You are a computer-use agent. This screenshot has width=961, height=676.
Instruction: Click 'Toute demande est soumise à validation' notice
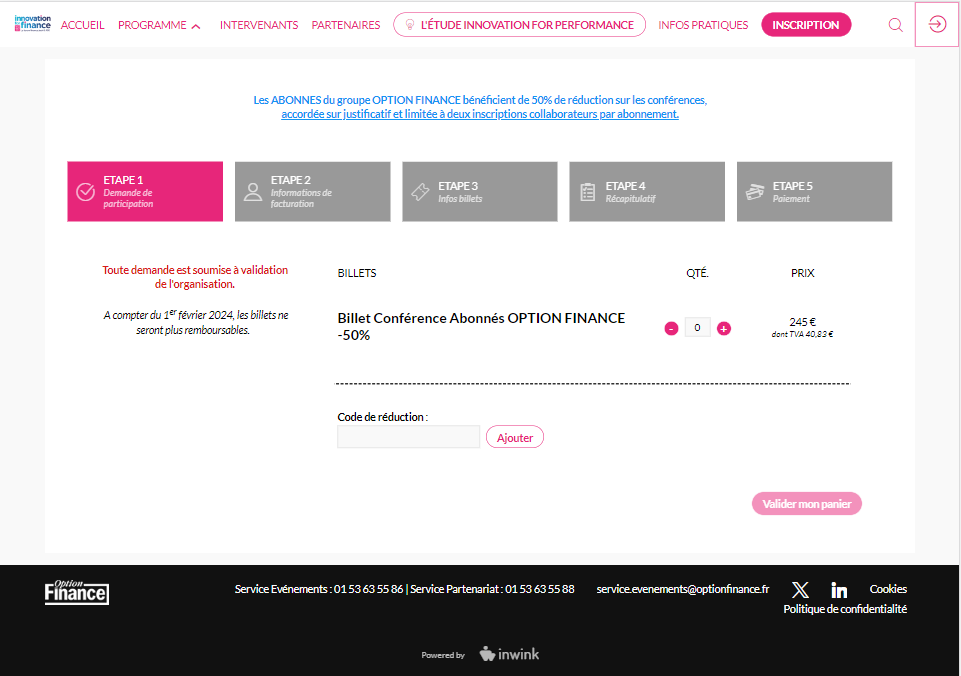(195, 276)
